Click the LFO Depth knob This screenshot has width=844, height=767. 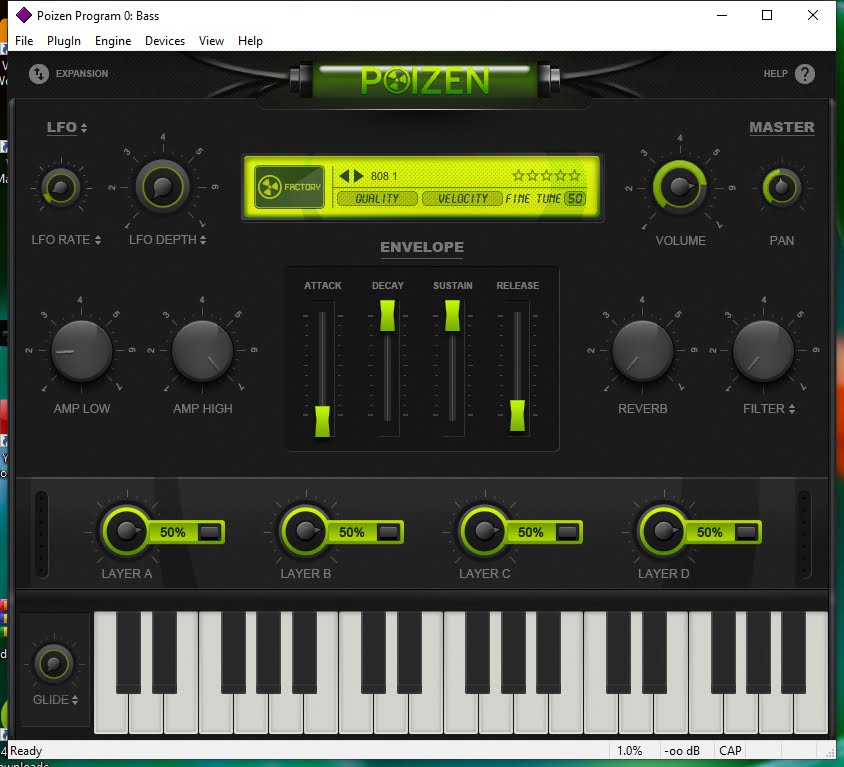coord(162,187)
